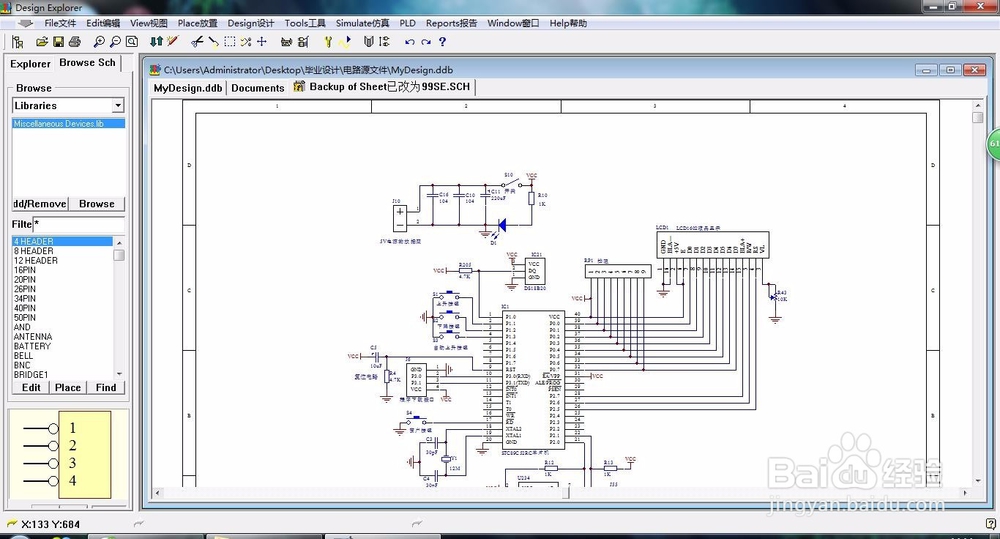The width and height of the screenshot is (1000, 539).
Task: Navigate the hierarchy with the up/down arrows icon
Action: click(156, 42)
